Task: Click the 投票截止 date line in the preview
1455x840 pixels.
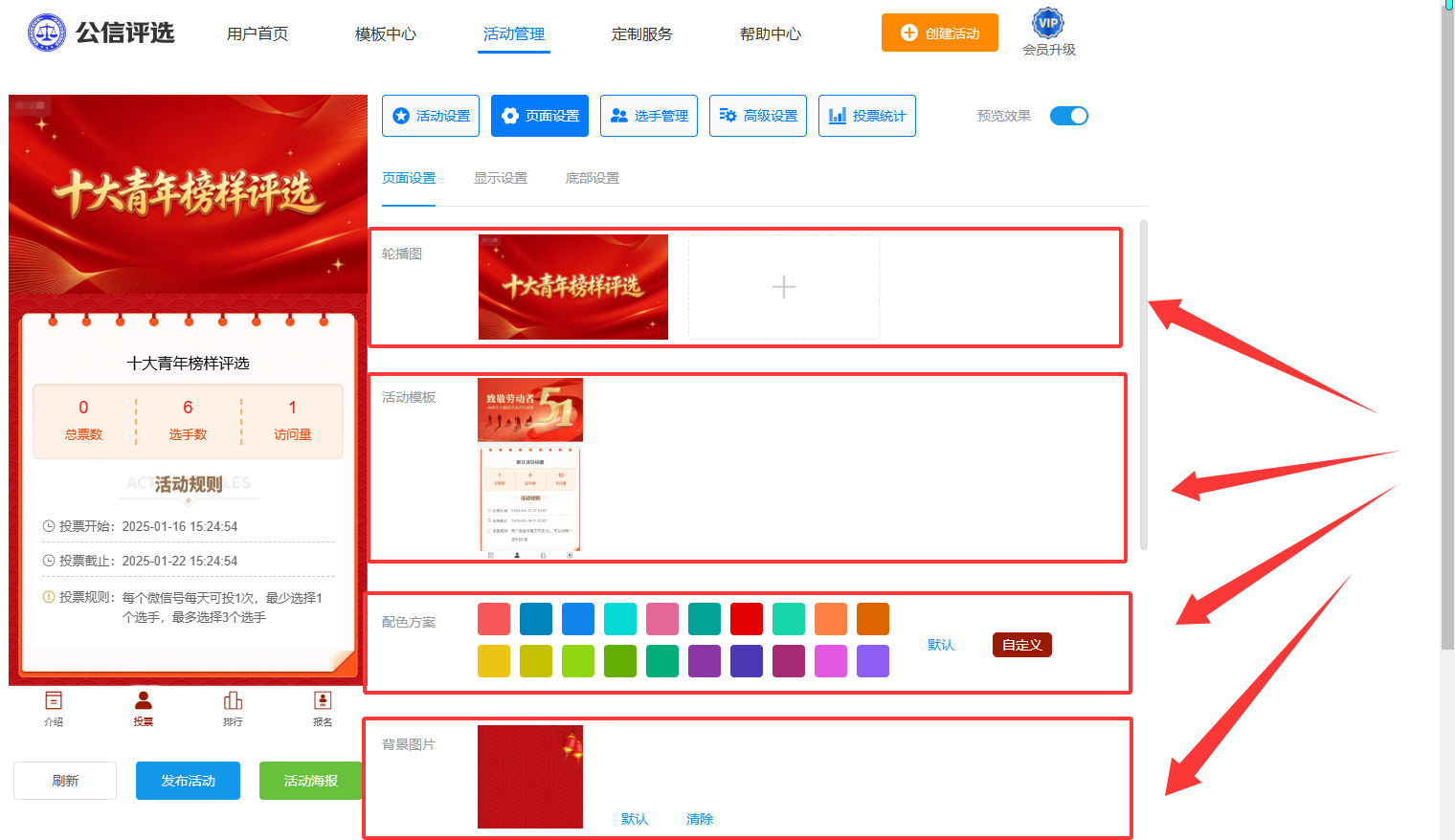Action: (x=141, y=561)
